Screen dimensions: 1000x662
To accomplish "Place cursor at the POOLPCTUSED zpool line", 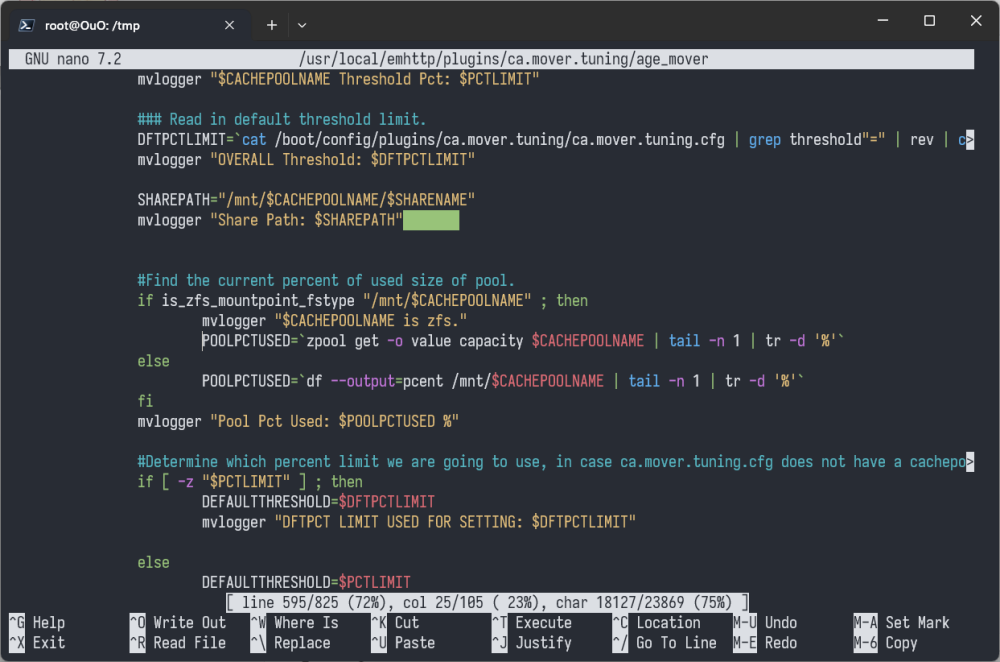I will (x=522, y=341).
